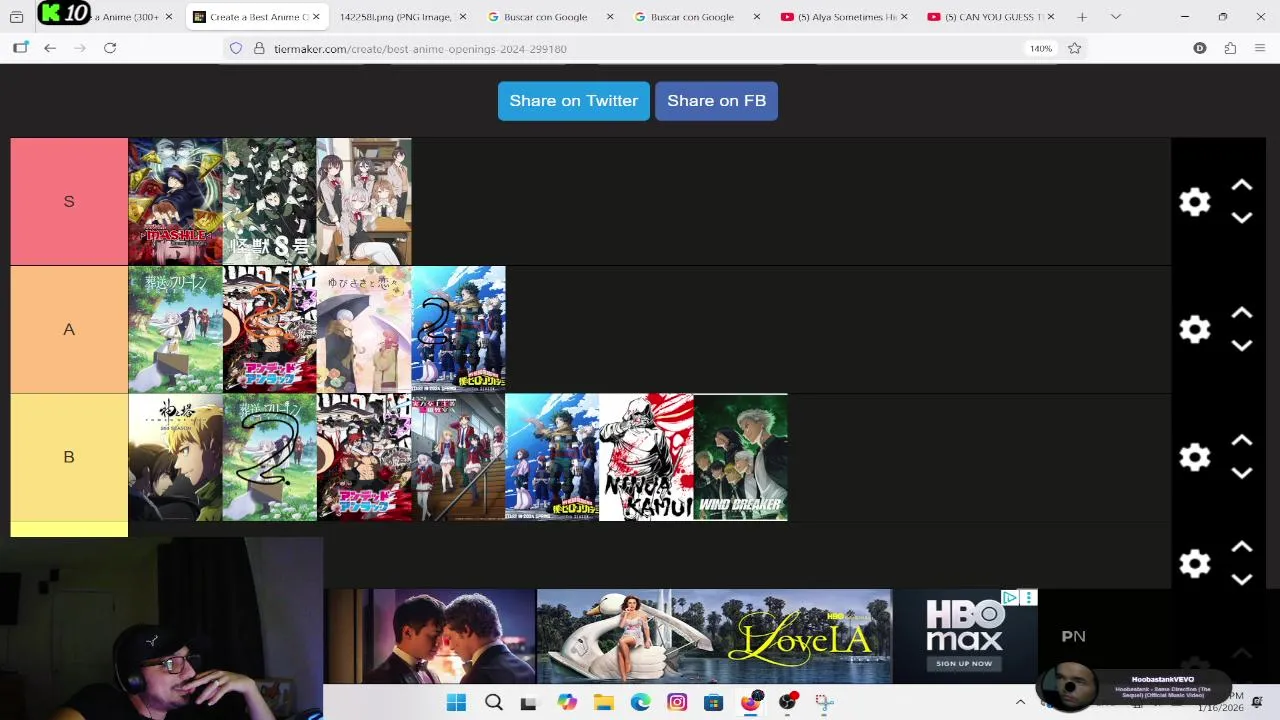Open the Windows Start menu
This screenshot has width=1280, height=720.
tap(456, 702)
